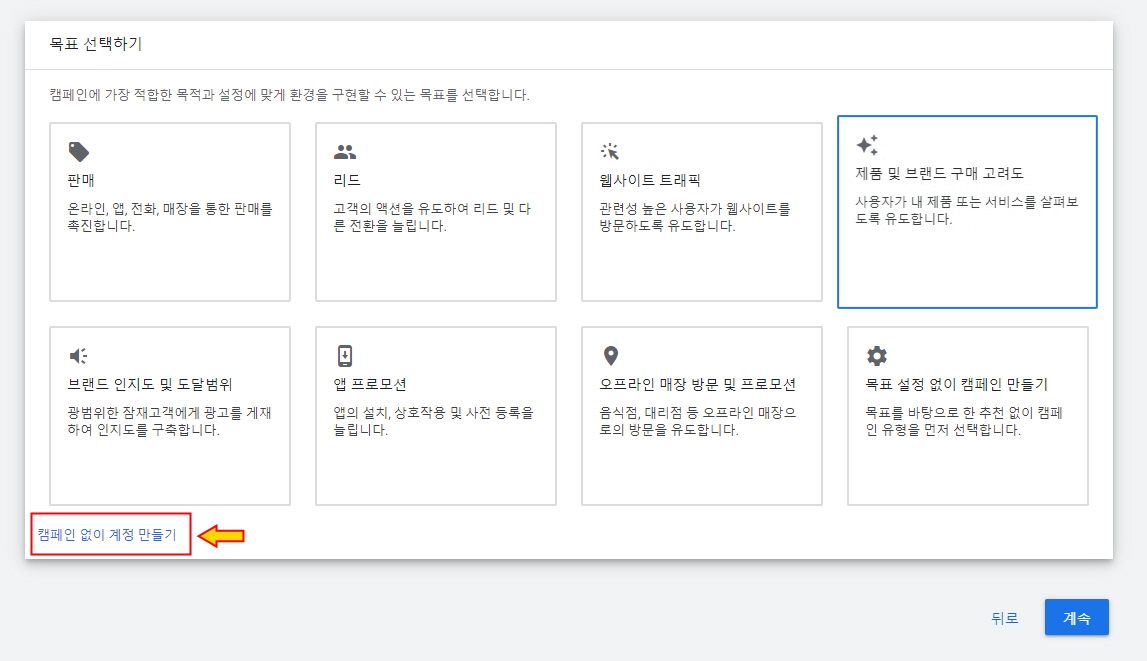Click the 리드 card description text
The image size is (1147, 661).
coord(432,217)
